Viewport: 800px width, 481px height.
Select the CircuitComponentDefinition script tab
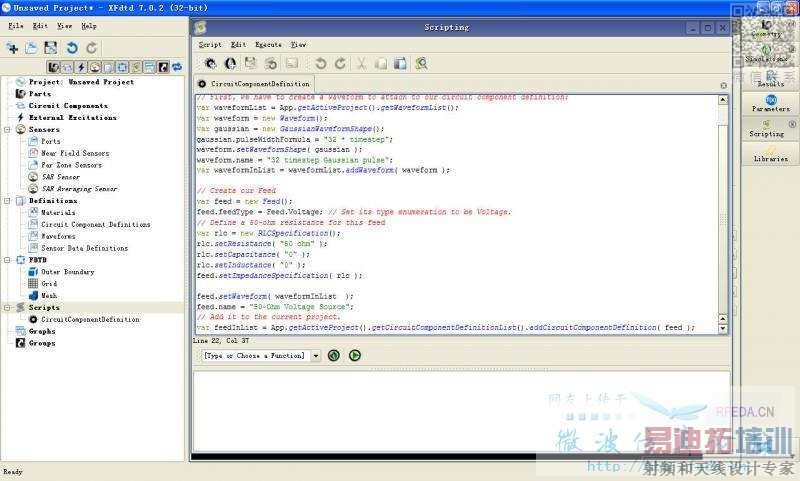[254, 84]
